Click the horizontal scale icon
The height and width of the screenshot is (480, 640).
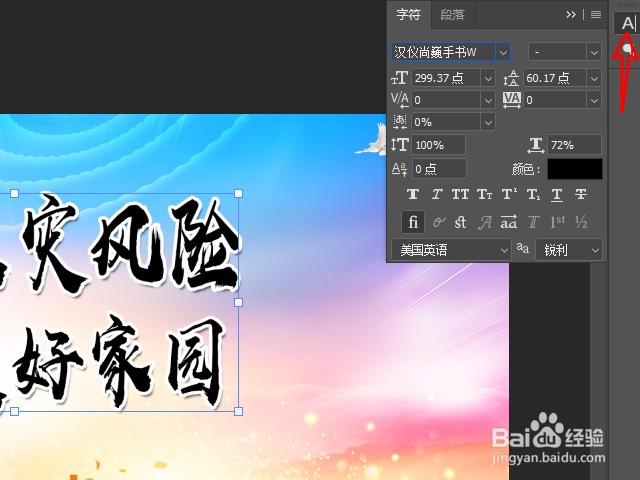click(536, 145)
